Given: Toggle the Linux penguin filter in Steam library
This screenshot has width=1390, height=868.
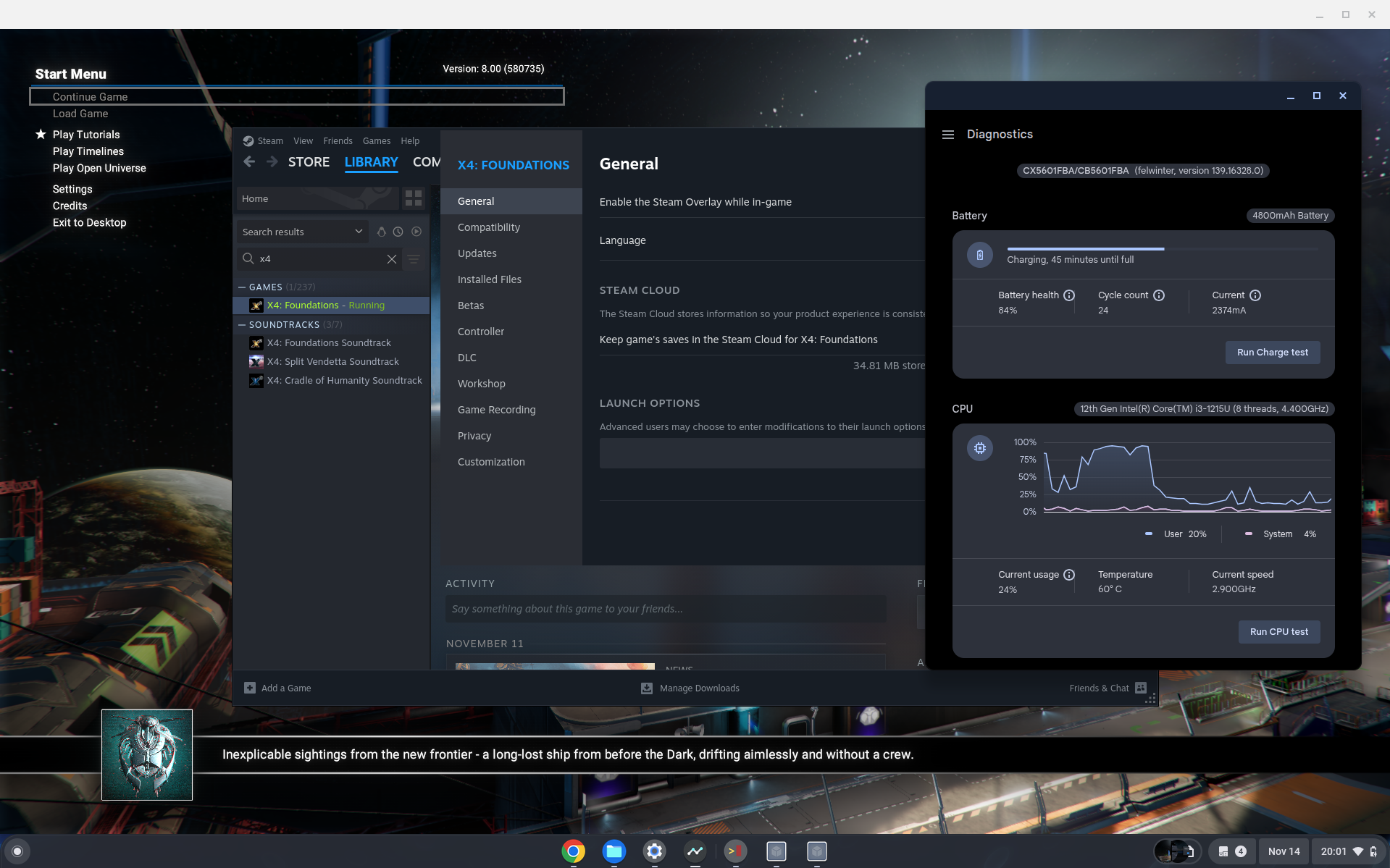Looking at the screenshot, I should [x=381, y=232].
